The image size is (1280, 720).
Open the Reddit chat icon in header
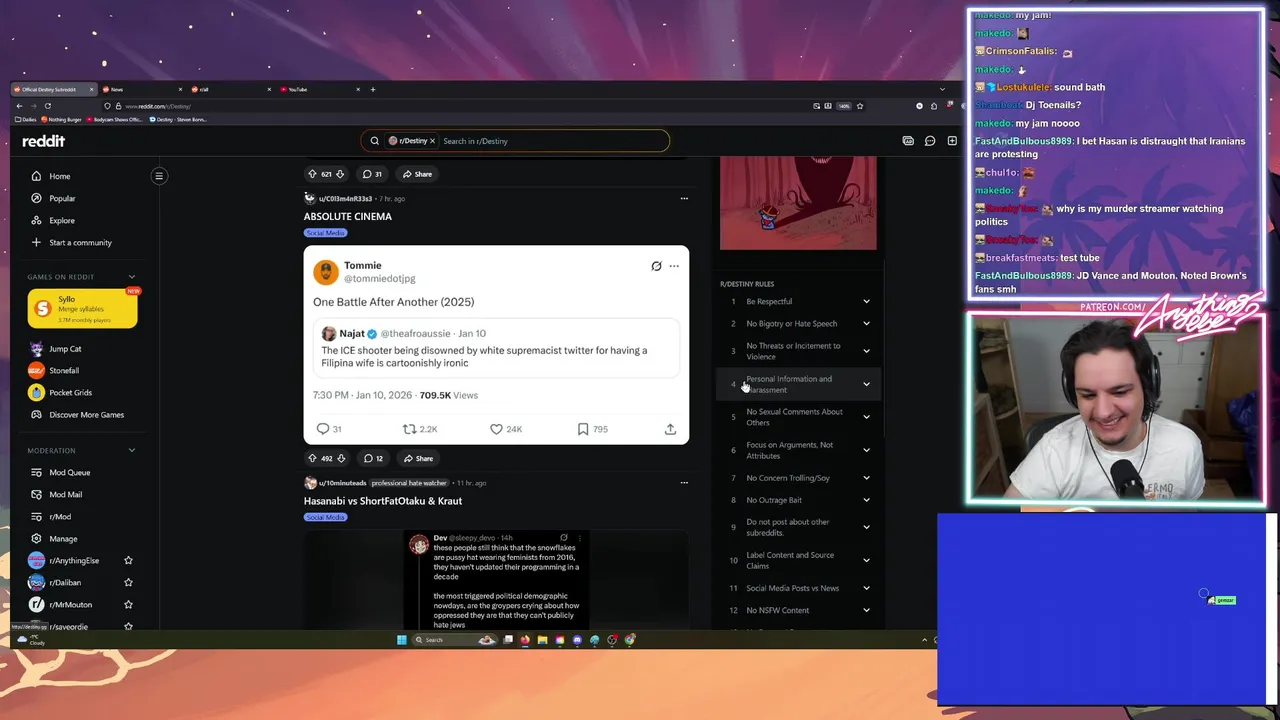click(x=930, y=141)
